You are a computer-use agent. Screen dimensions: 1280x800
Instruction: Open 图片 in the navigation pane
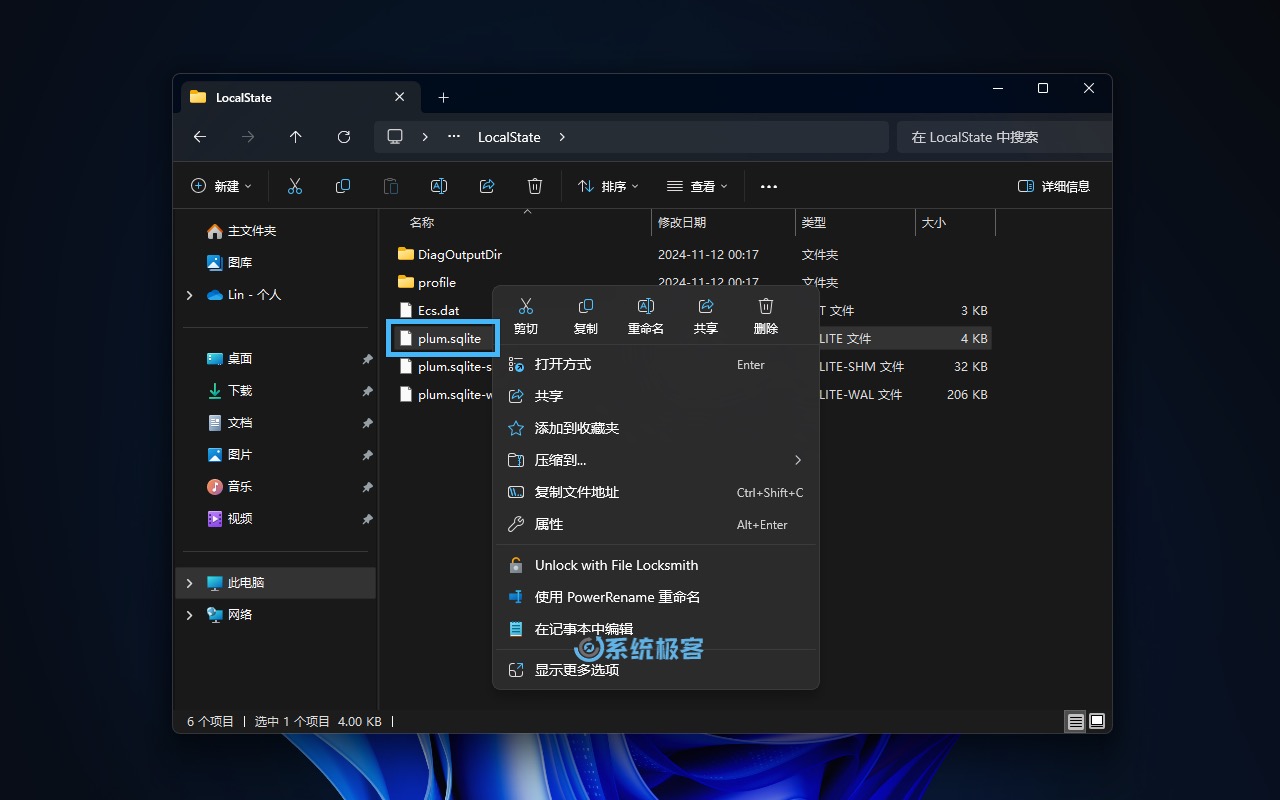tap(229, 455)
